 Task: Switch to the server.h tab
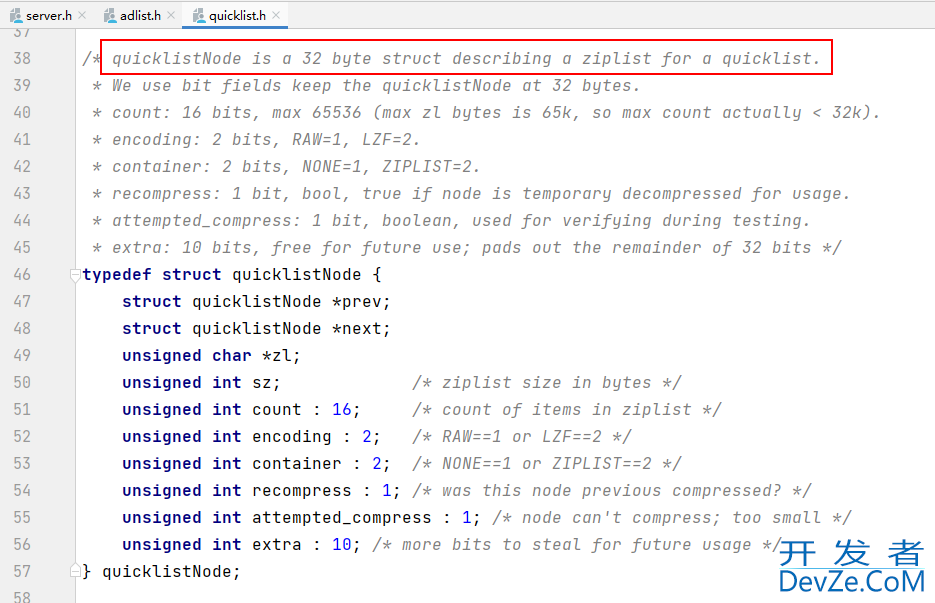[x=48, y=16]
